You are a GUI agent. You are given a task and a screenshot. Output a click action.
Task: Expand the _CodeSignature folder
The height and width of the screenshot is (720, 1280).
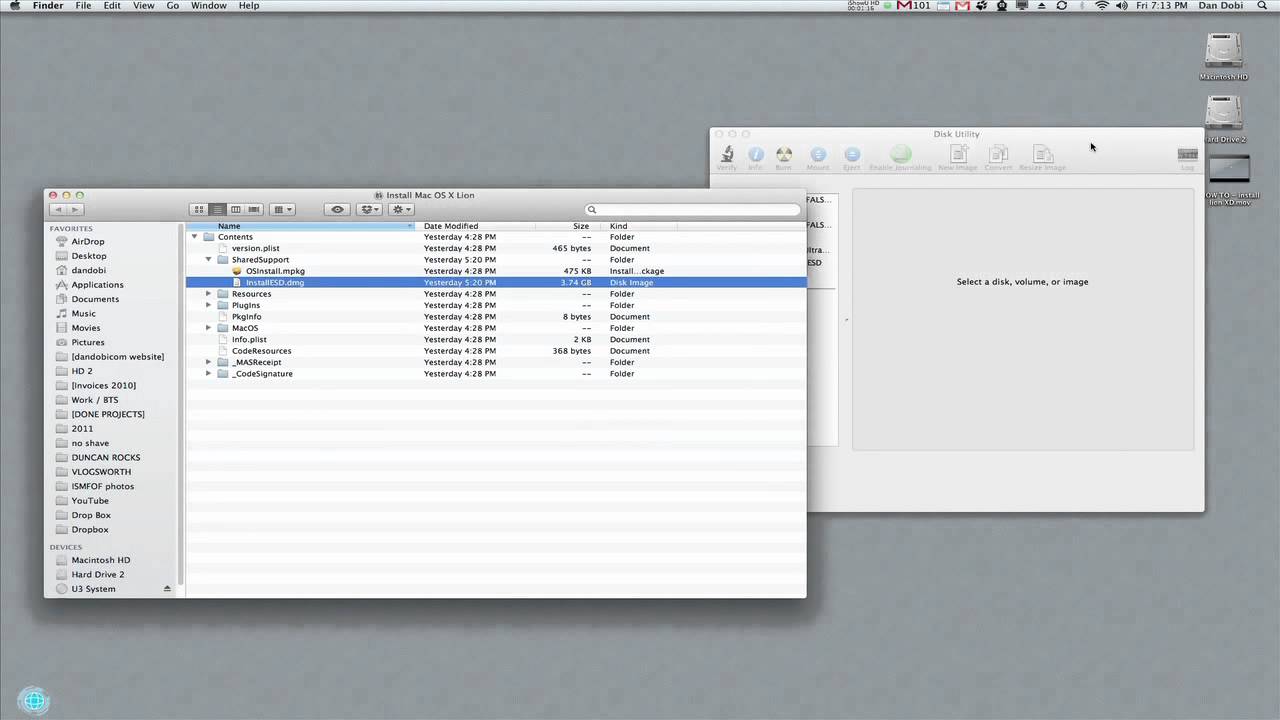click(209, 374)
